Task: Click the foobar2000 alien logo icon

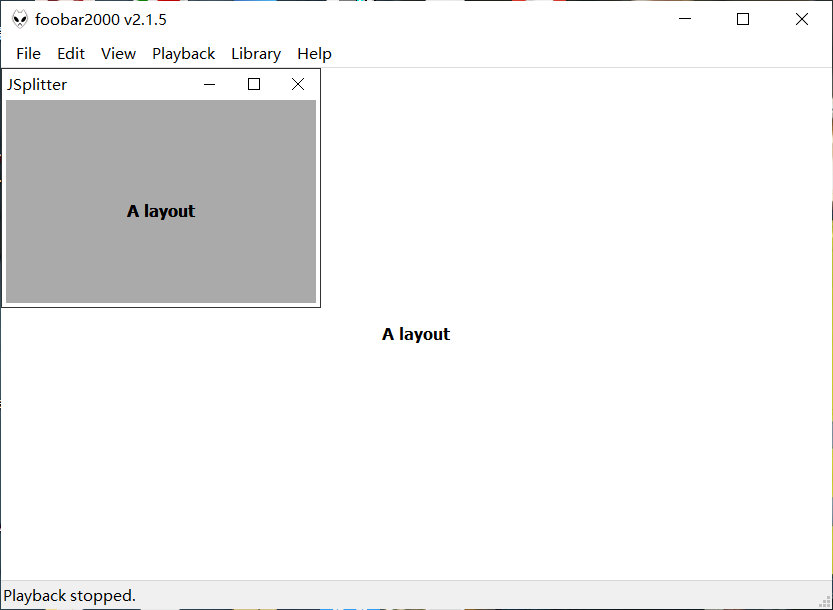Action: point(20,19)
